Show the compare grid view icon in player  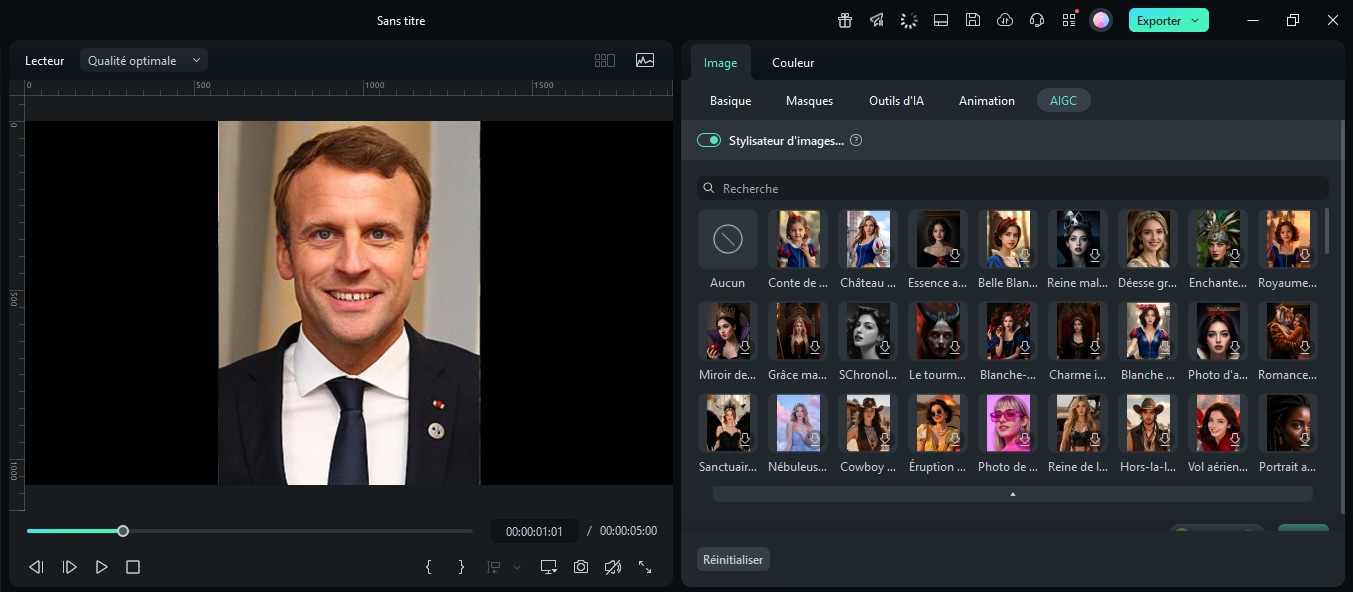(605, 60)
